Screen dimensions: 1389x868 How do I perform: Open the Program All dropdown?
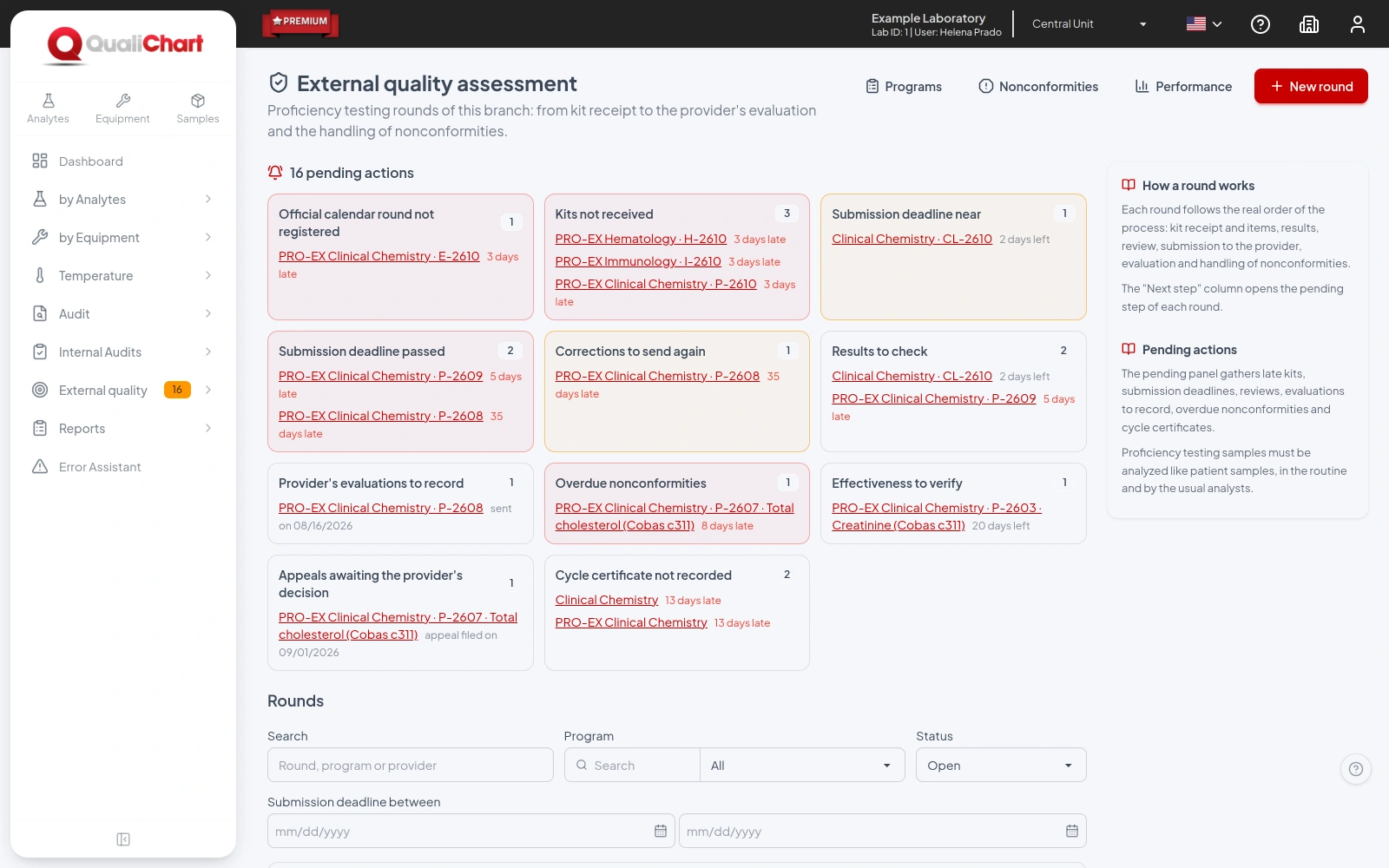point(802,766)
